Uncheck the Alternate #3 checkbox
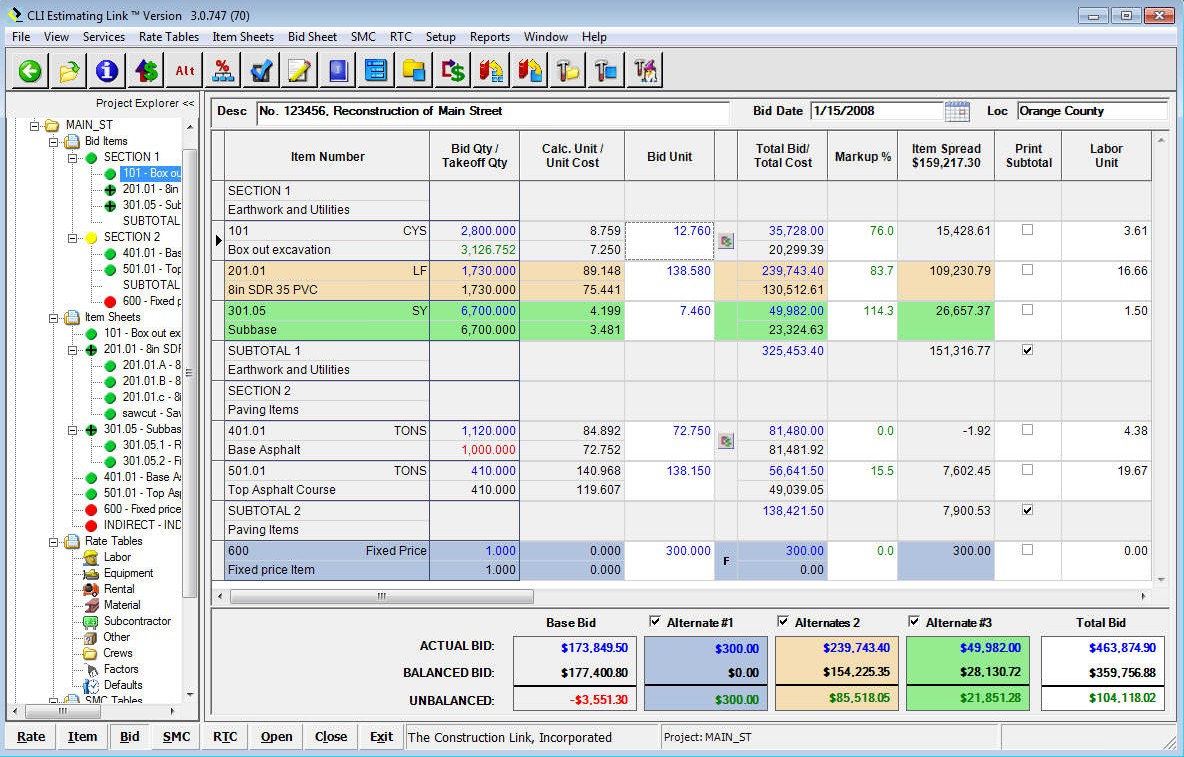 914,622
